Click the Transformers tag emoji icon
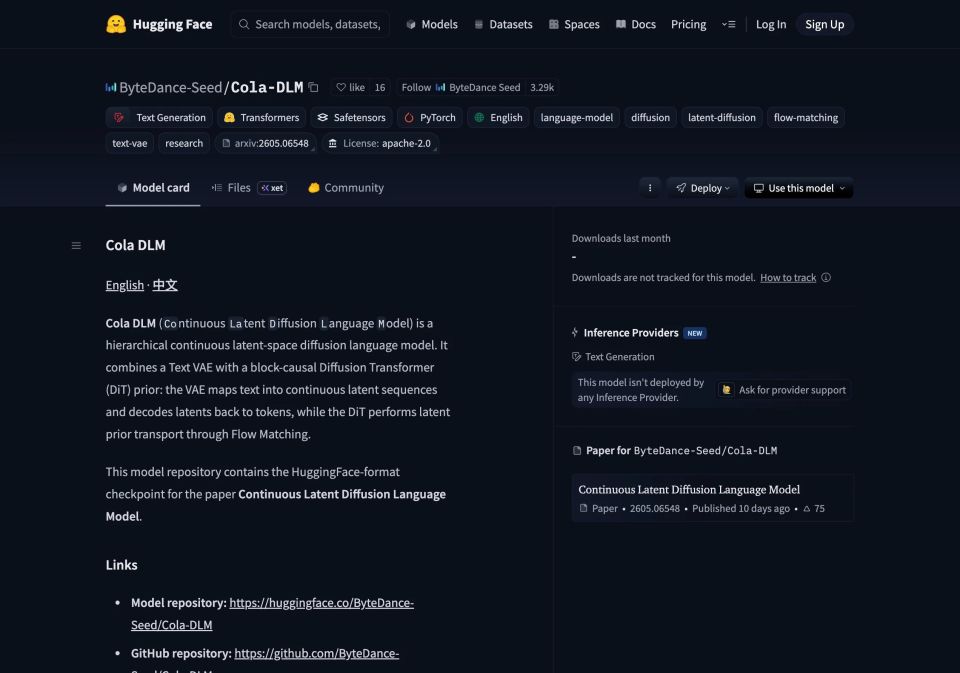This screenshot has width=960, height=673. click(x=229, y=118)
